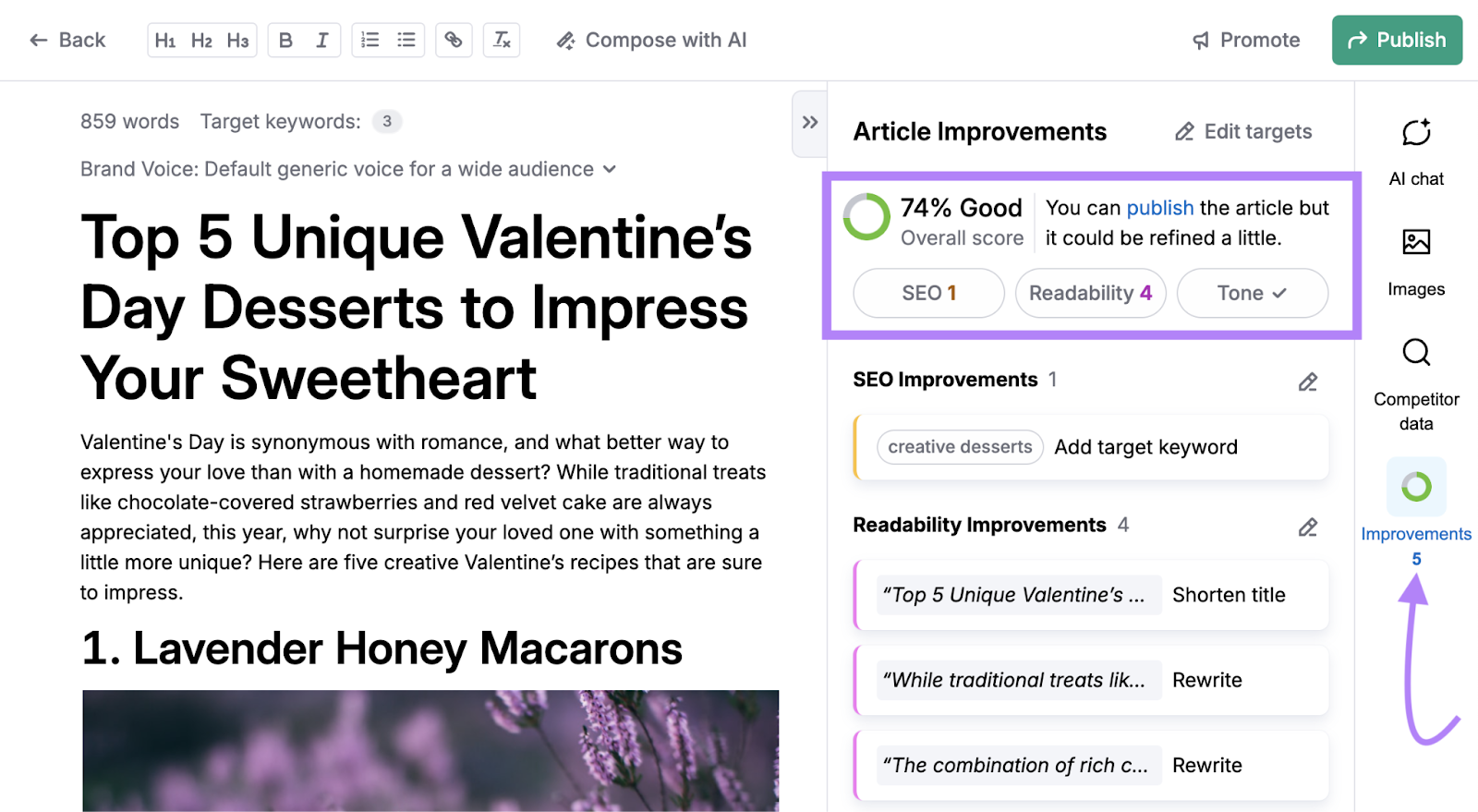Follow the publish link in the score message
1478x812 pixels.
click(1160, 208)
